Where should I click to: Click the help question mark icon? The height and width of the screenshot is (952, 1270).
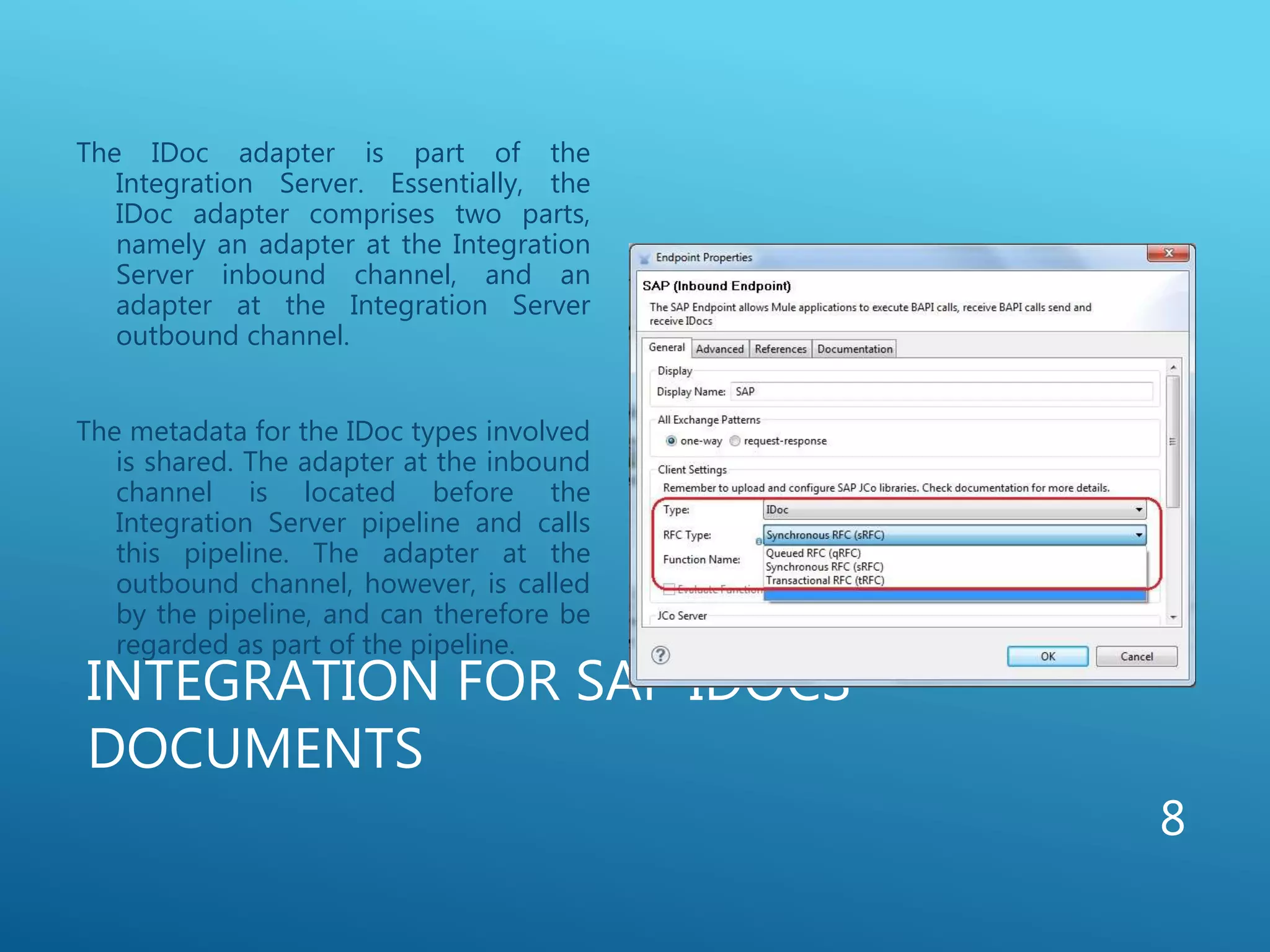coord(660,655)
